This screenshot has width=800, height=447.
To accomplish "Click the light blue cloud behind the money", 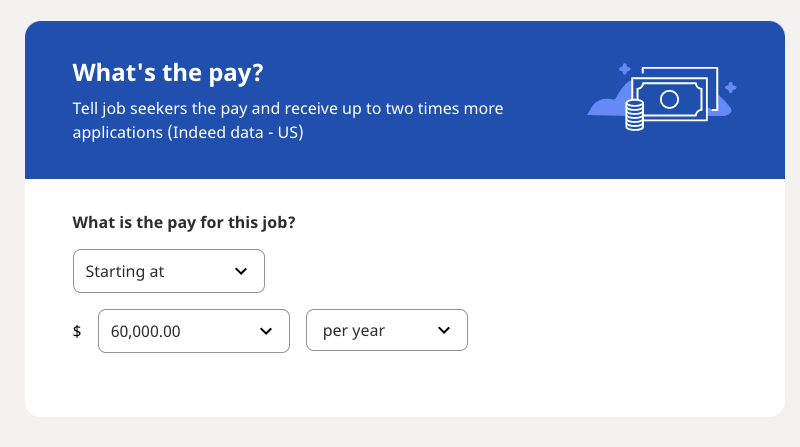I will pyautogui.click(x=600, y=105).
